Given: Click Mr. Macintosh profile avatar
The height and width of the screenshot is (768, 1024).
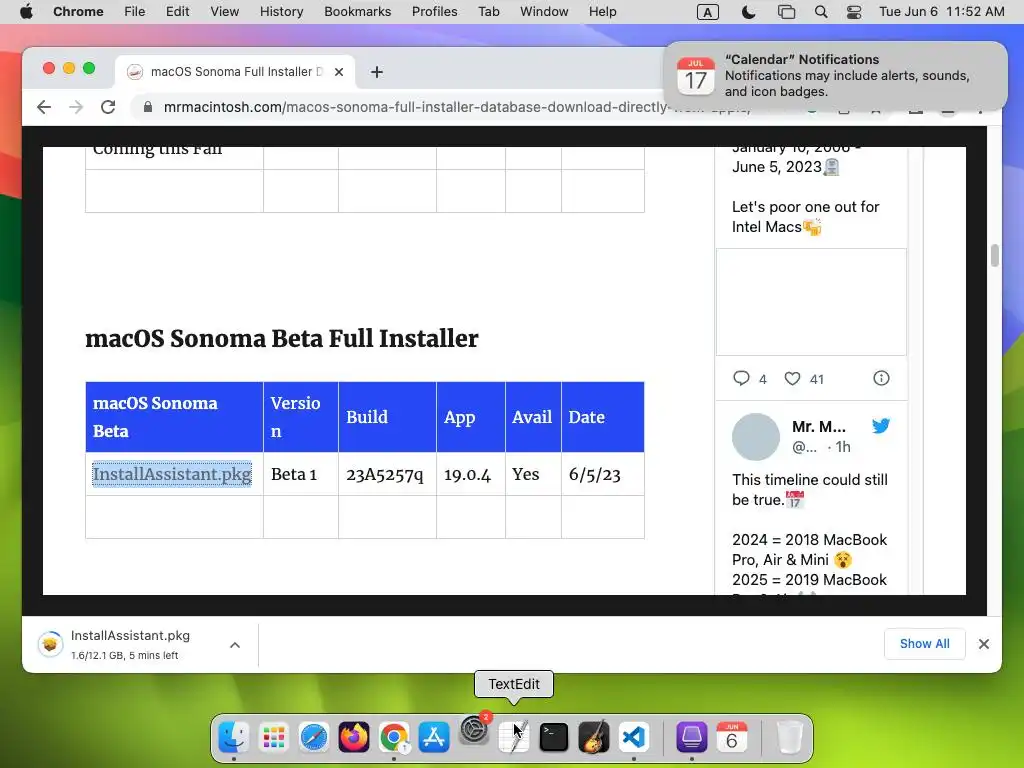Looking at the screenshot, I should (756, 437).
